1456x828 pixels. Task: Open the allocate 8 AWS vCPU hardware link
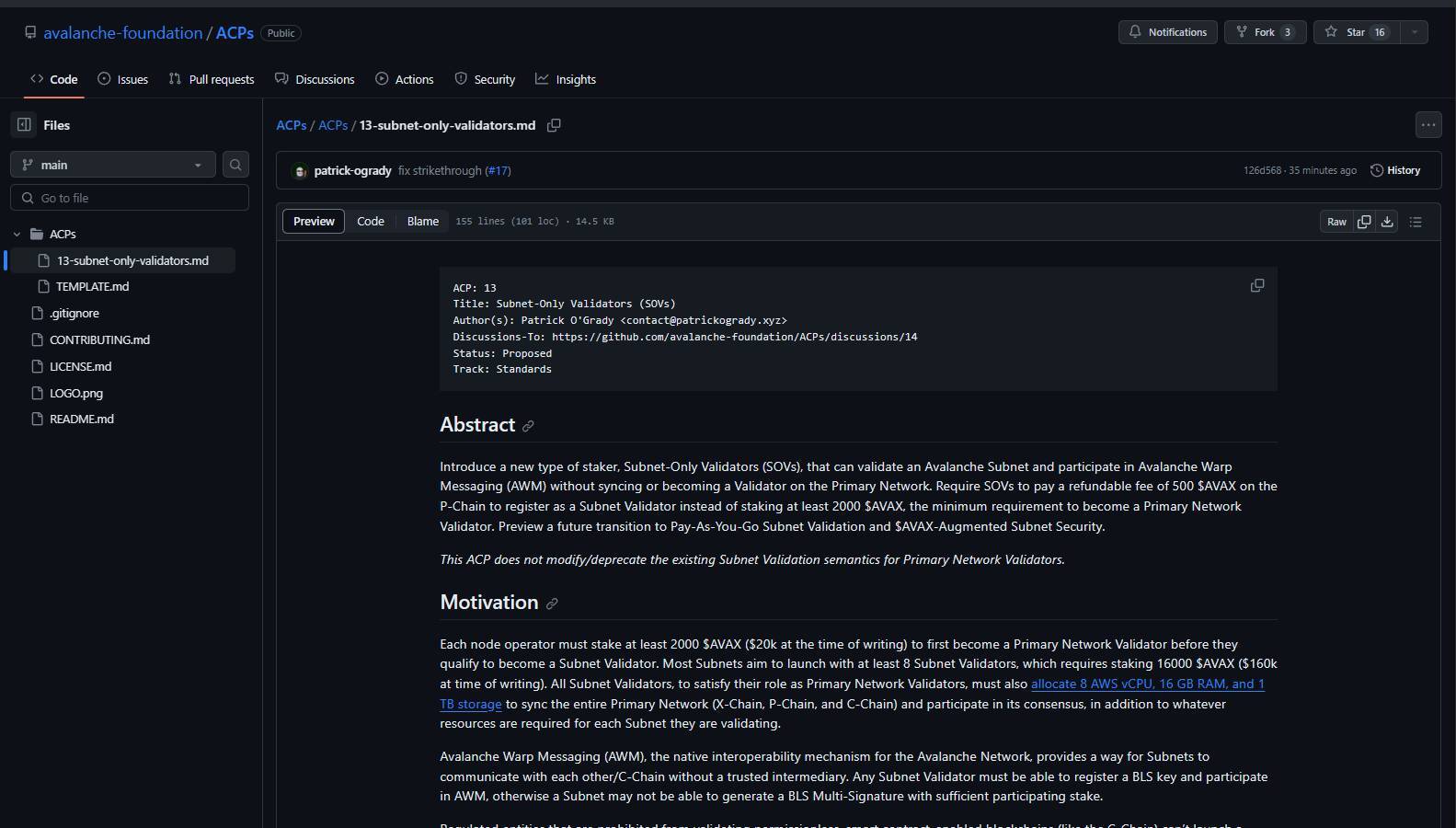[x=1147, y=684]
